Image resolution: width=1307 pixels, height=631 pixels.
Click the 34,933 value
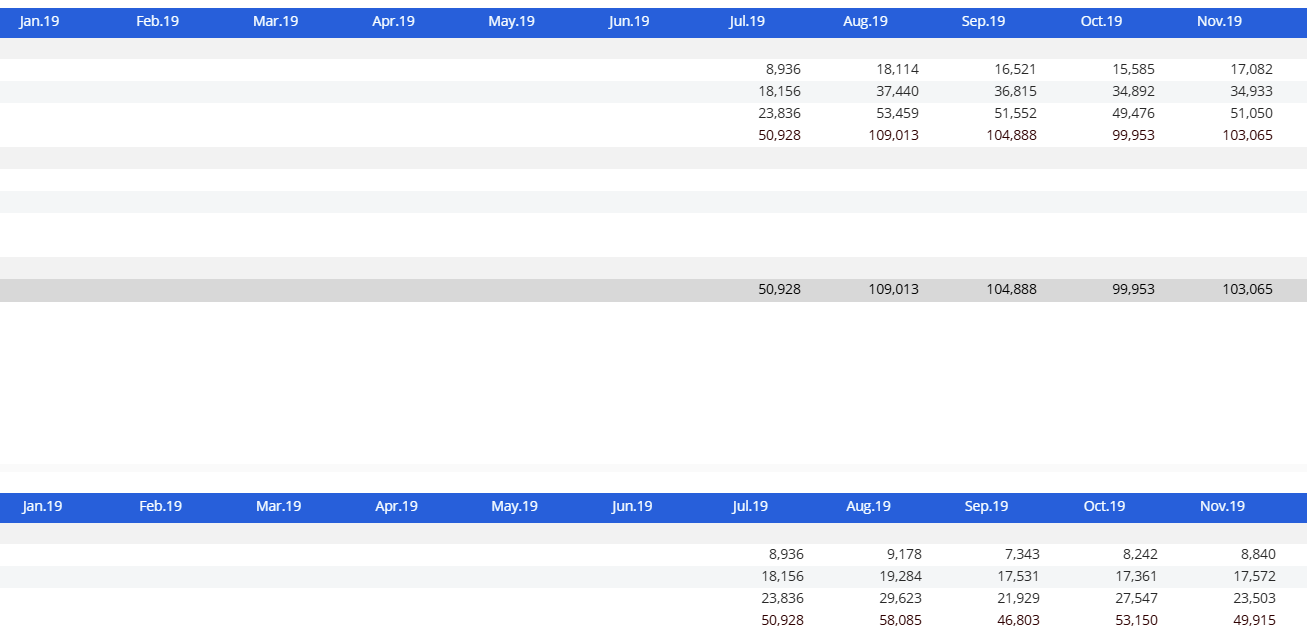pos(1251,91)
